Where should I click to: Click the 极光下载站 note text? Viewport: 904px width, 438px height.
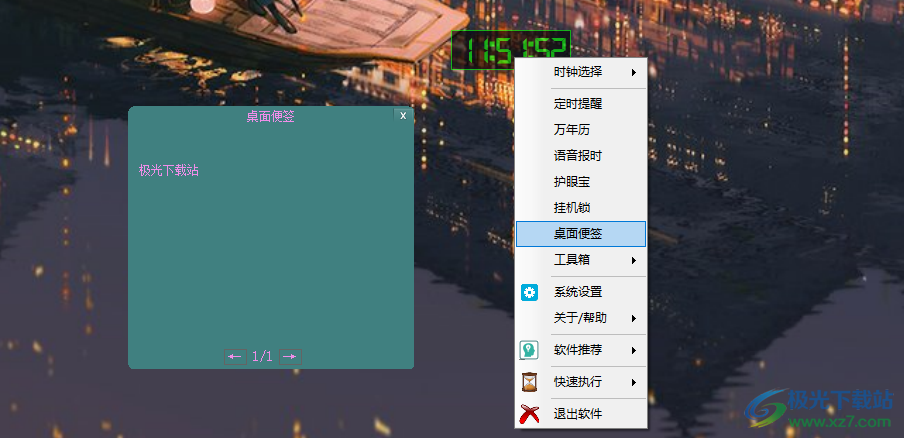point(168,171)
